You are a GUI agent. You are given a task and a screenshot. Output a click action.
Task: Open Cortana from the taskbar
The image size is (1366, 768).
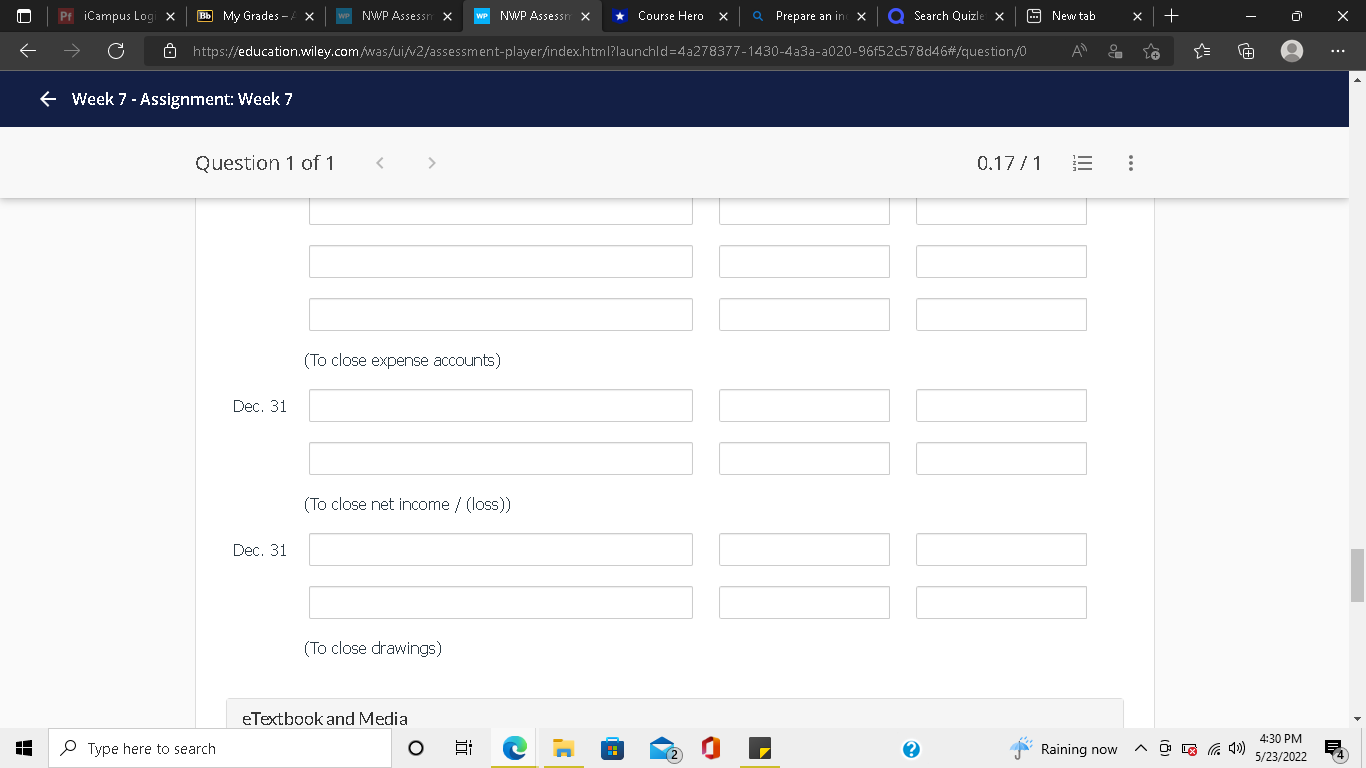[416, 748]
